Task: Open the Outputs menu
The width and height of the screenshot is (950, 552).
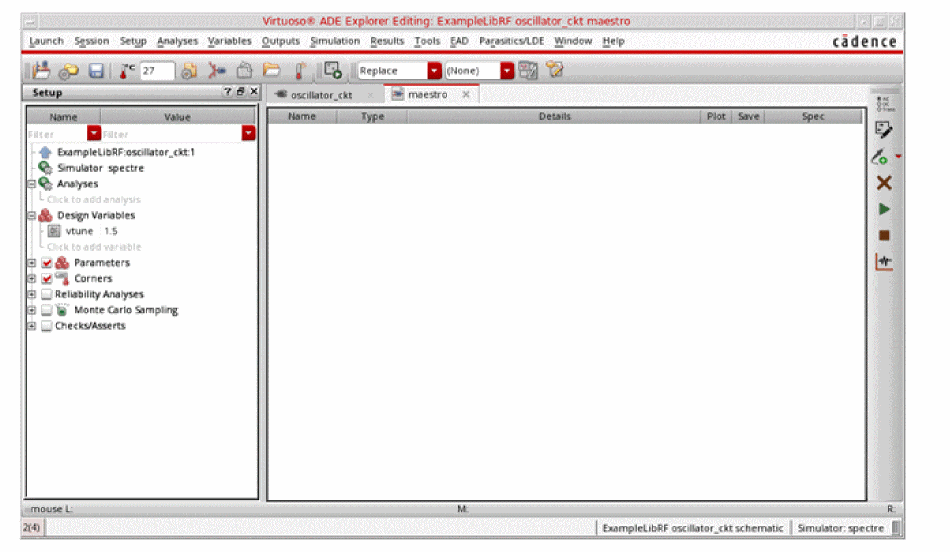Action: (281, 41)
